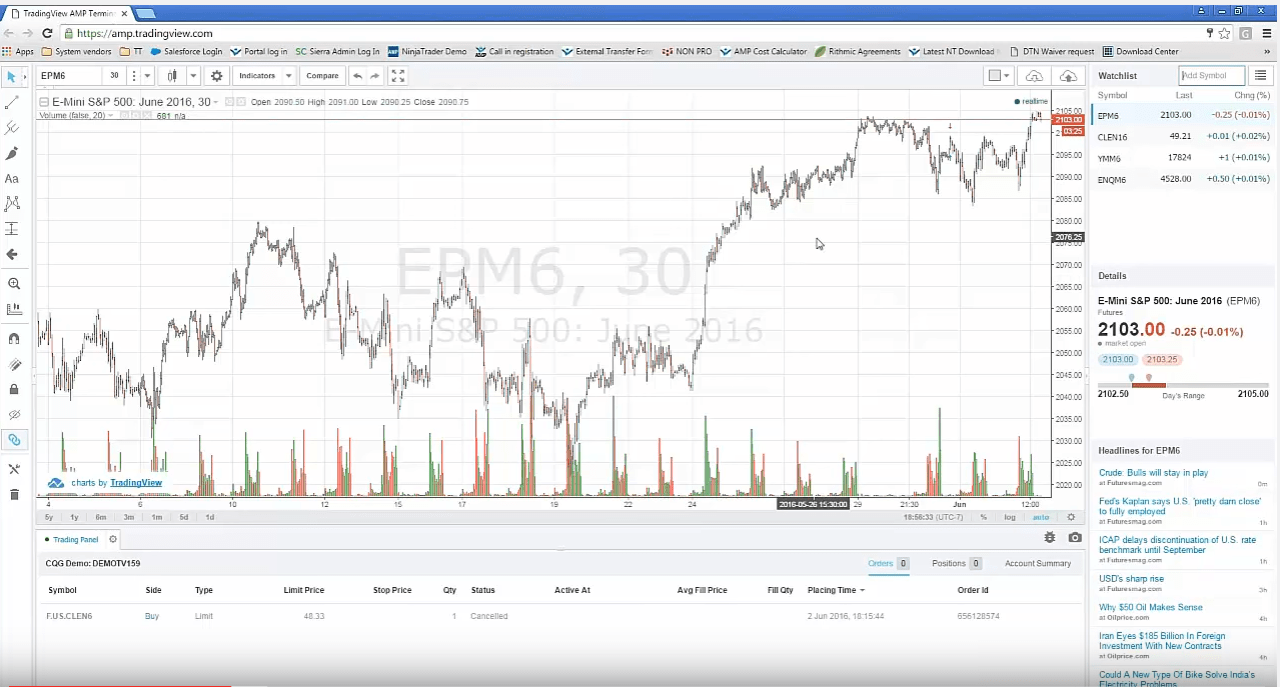Set chart range to 5y
Image resolution: width=1280 pixels, height=687 pixels.
click(49, 517)
